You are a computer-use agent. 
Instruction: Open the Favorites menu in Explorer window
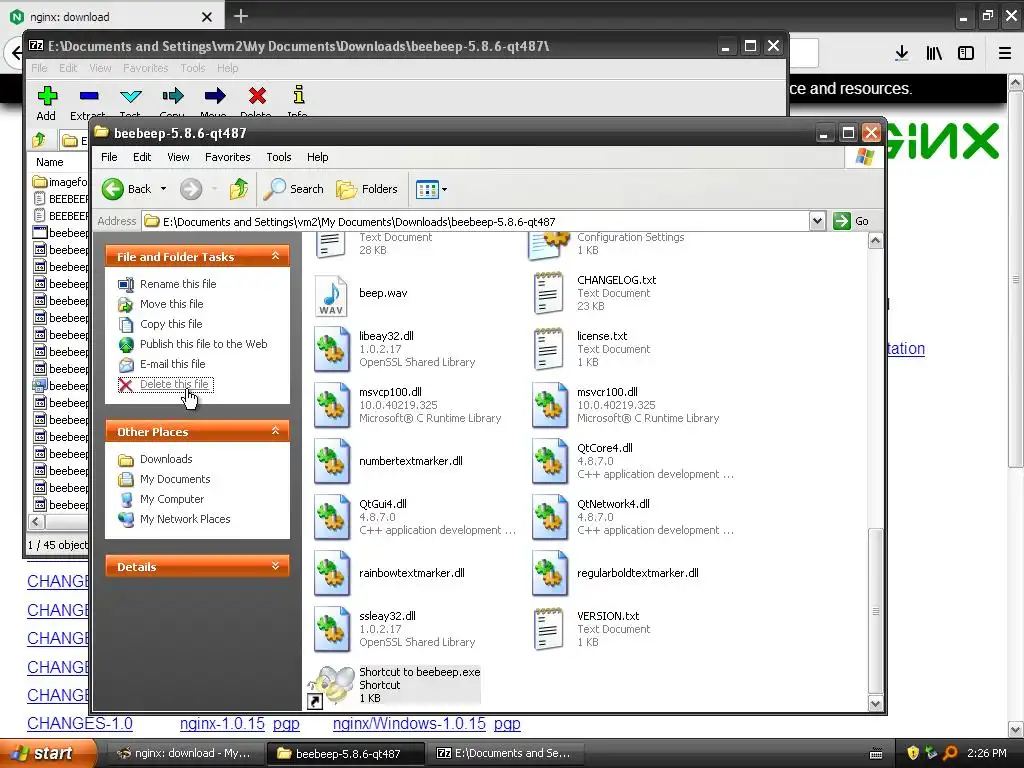[x=227, y=157]
